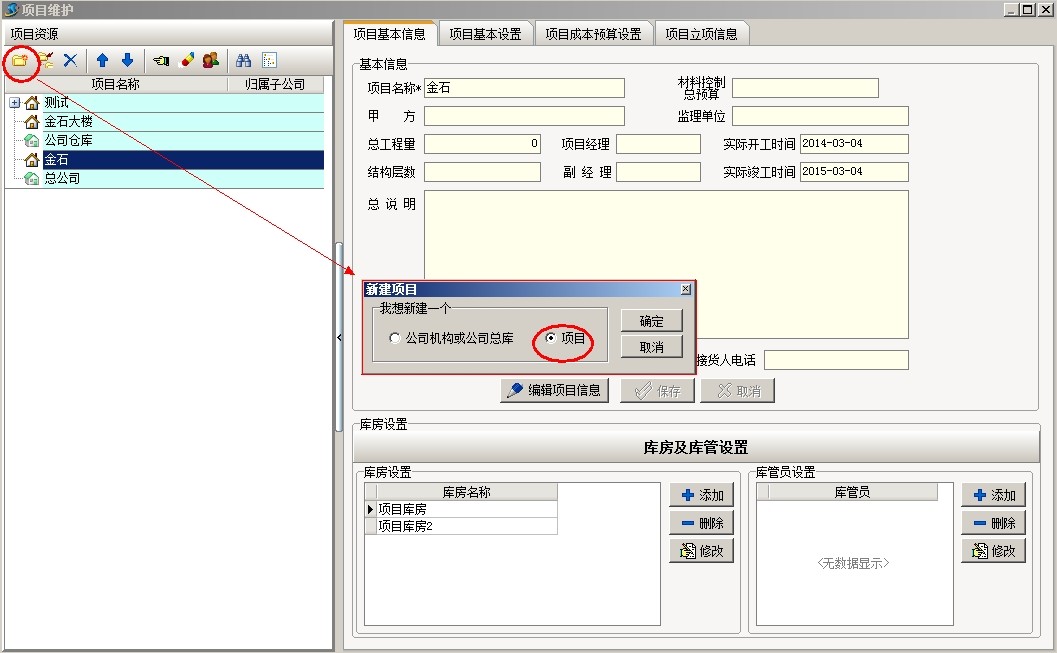Click the eraser toolbar icon

coord(186,60)
